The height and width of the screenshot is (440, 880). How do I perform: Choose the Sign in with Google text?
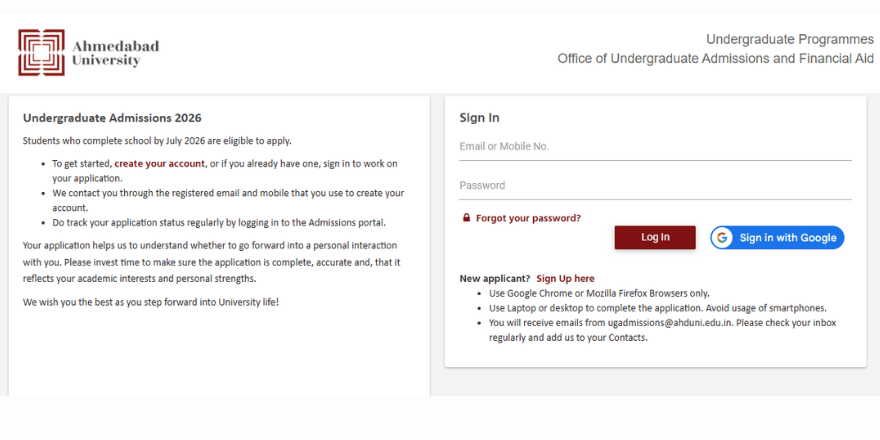pyautogui.click(x=787, y=237)
